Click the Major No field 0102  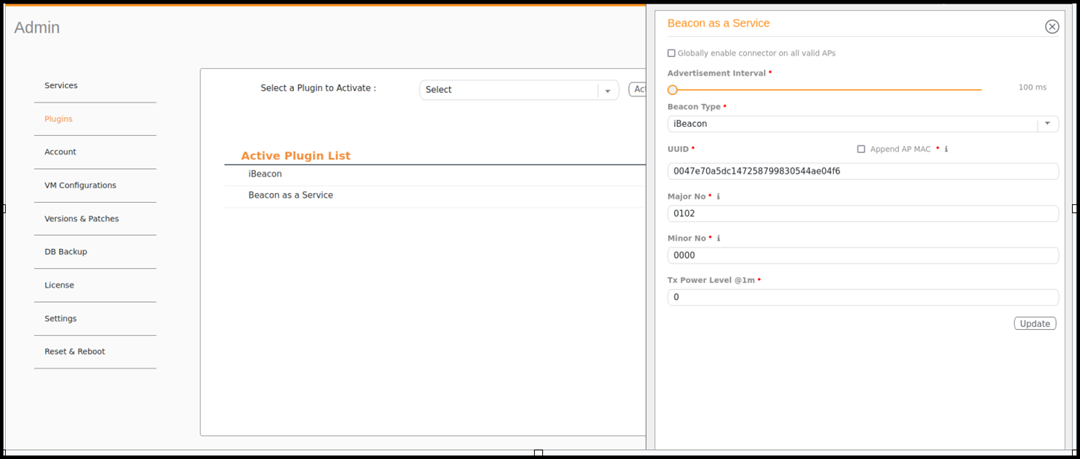[x=863, y=214]
